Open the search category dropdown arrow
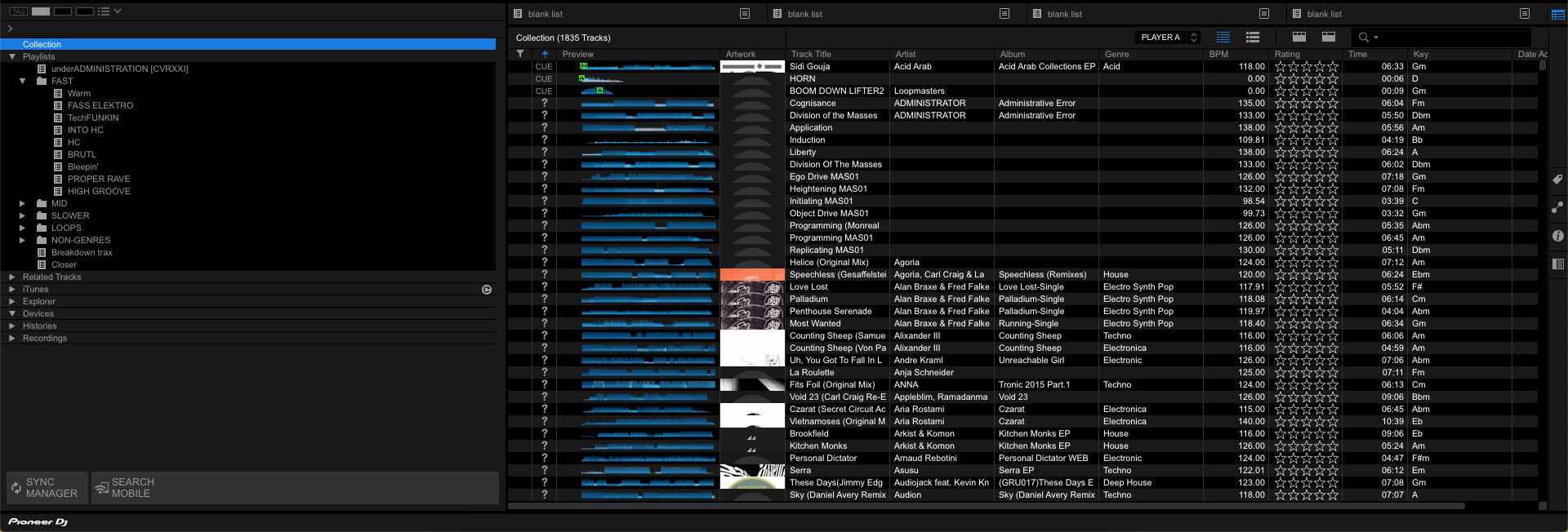Viewport: 1568px width, 532px height. (x=1376, y=38)
